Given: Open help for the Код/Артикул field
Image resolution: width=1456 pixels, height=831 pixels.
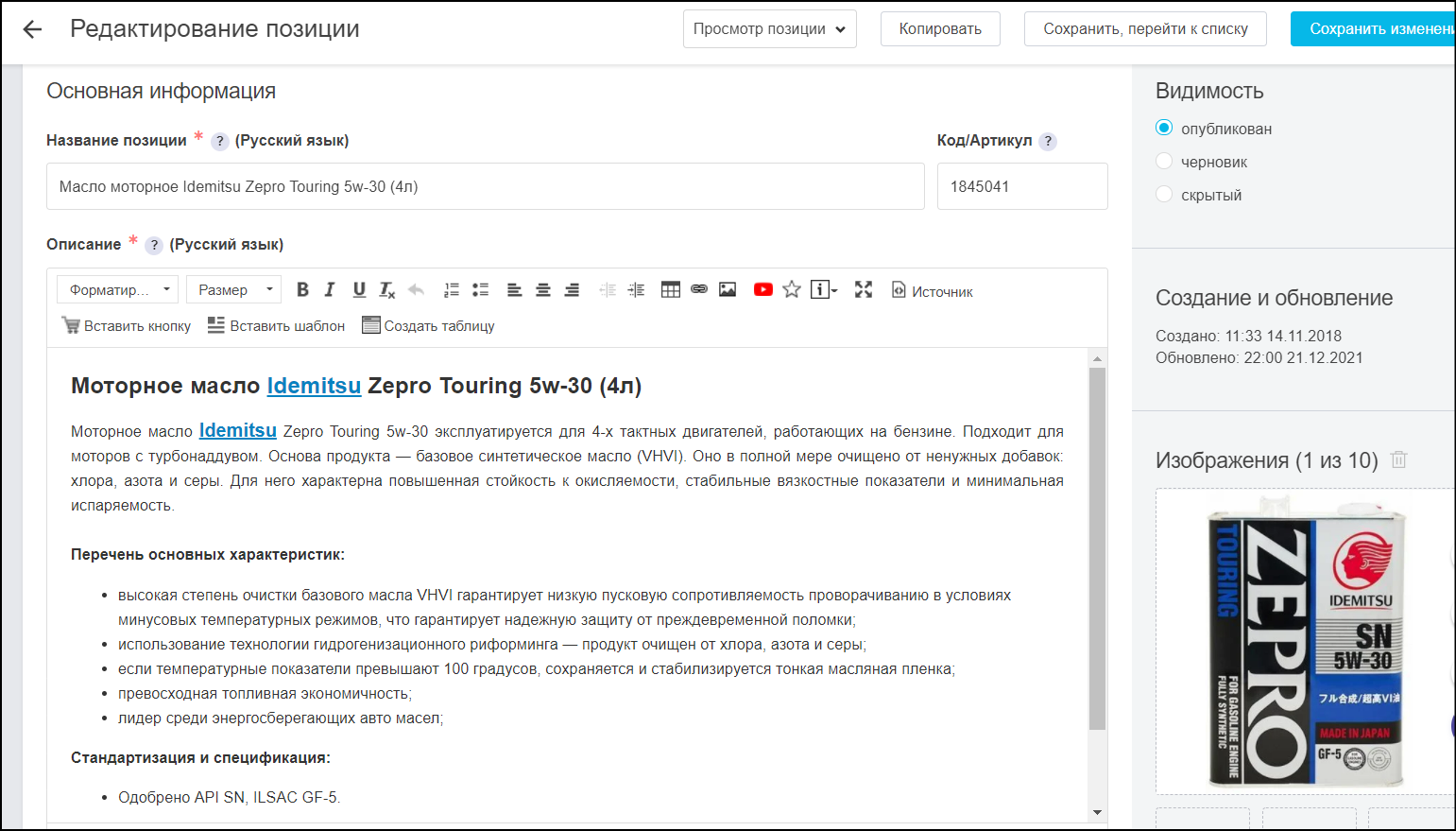Looking at the screenshot, I should [x=1048, y=141].
